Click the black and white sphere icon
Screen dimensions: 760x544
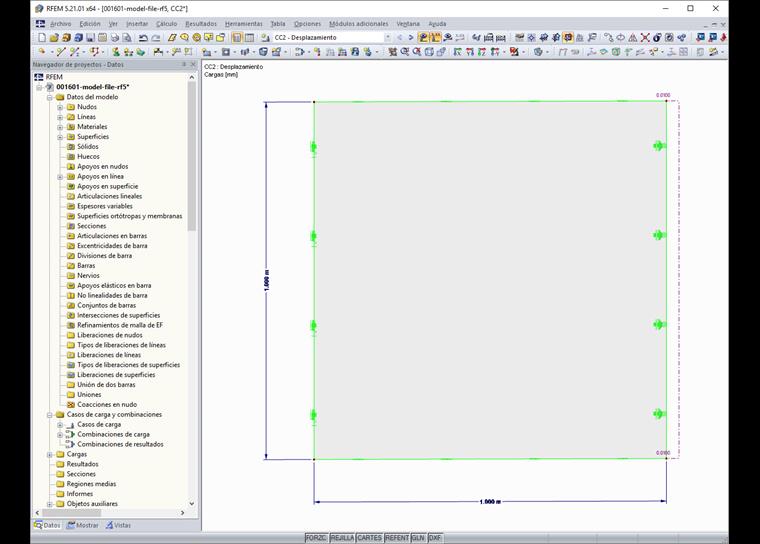657,37
